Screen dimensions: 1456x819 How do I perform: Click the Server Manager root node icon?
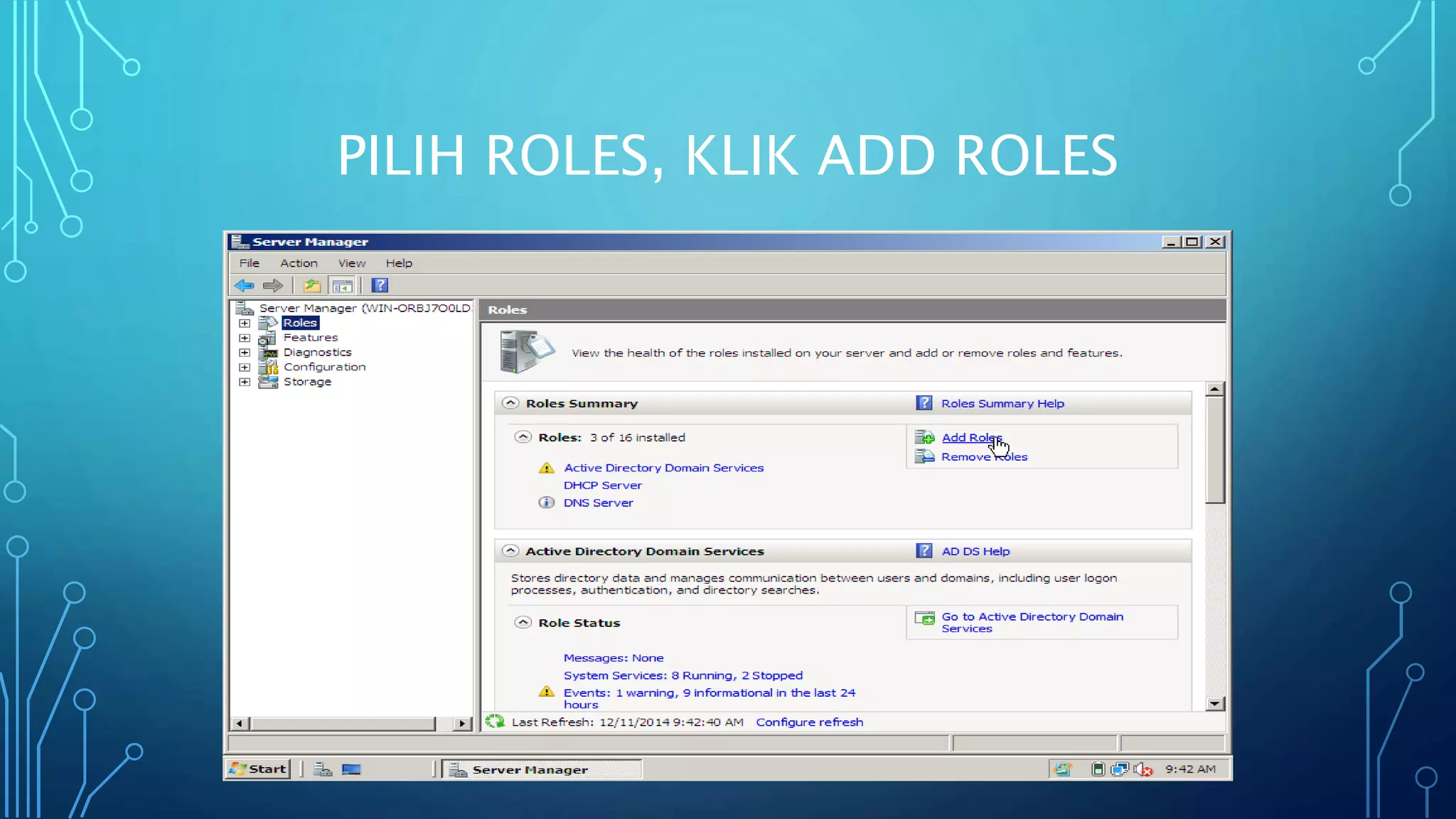(x=245, y=308)
